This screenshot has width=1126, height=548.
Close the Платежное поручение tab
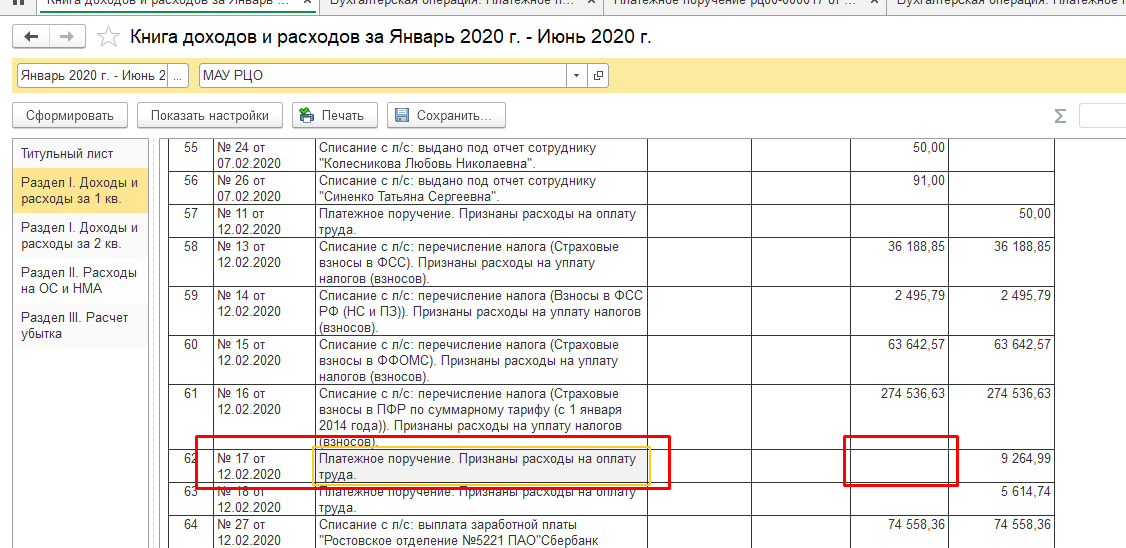873,3
